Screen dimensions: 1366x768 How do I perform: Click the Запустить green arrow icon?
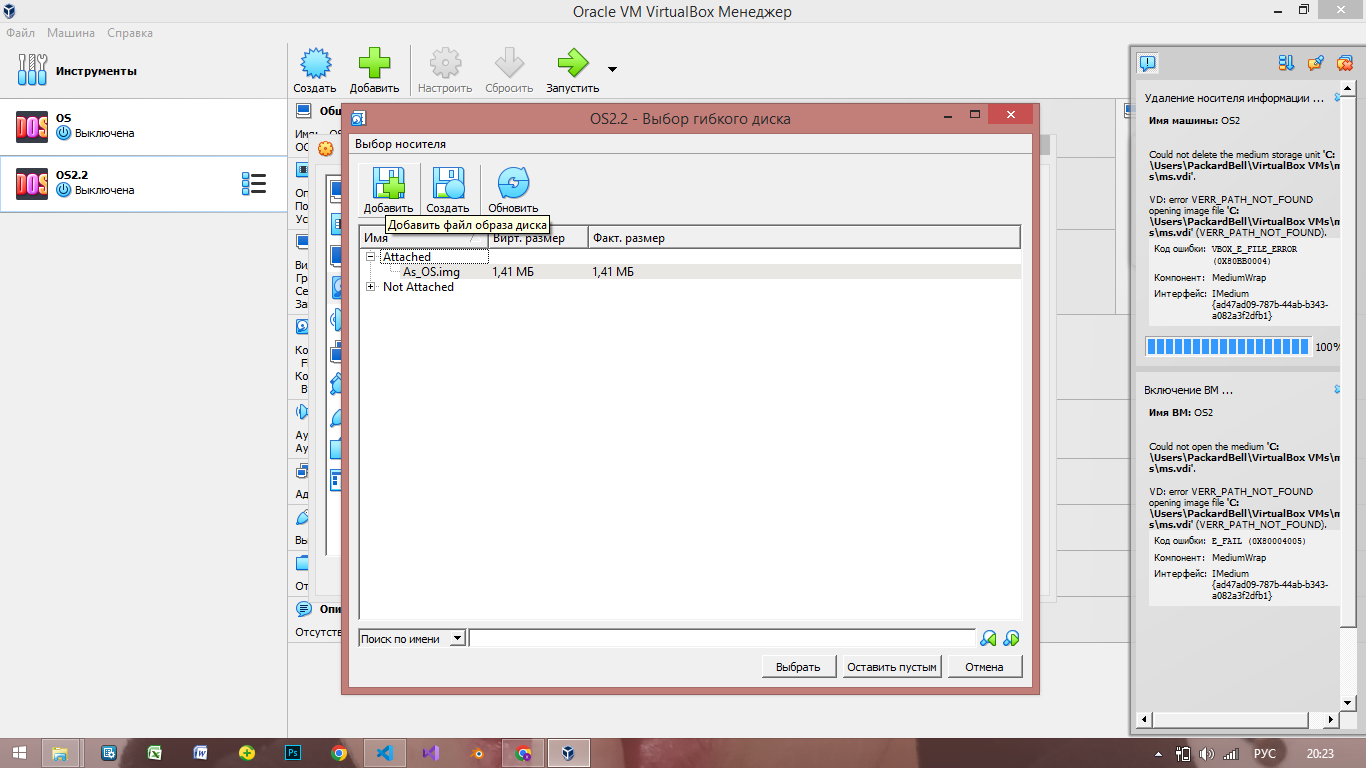pos(573,64)
